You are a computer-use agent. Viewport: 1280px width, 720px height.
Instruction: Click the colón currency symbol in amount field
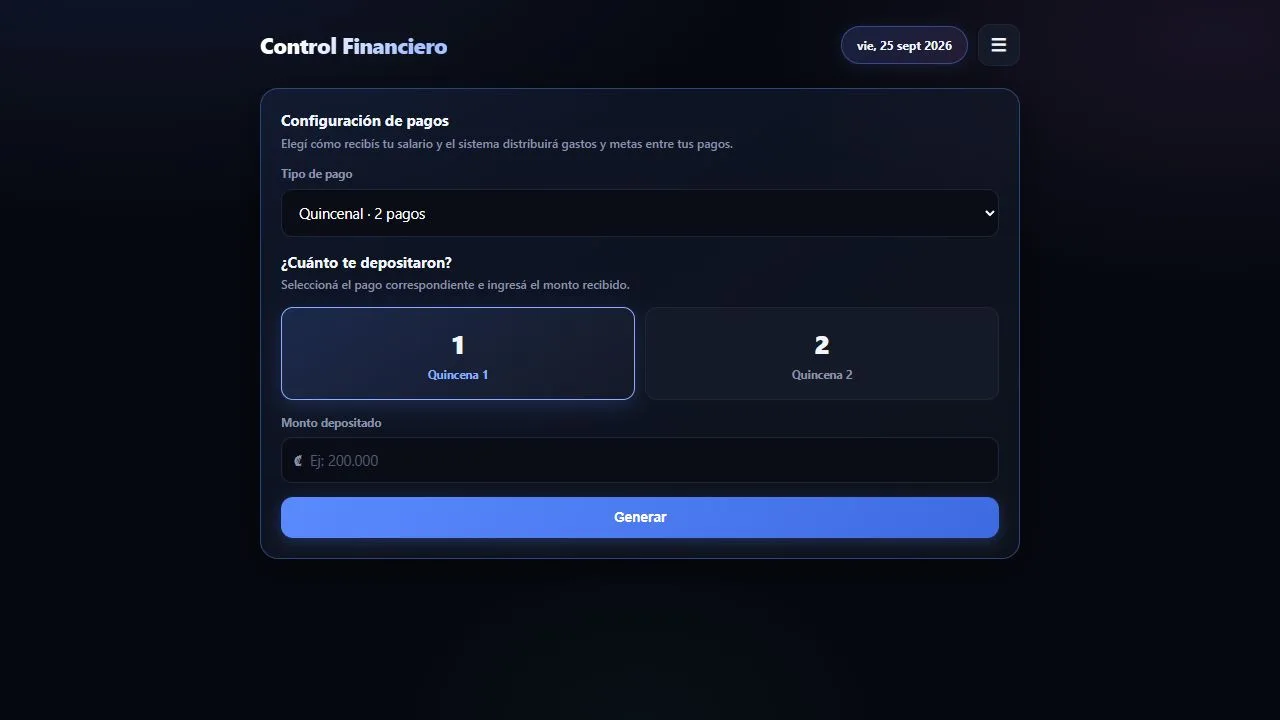298,461
